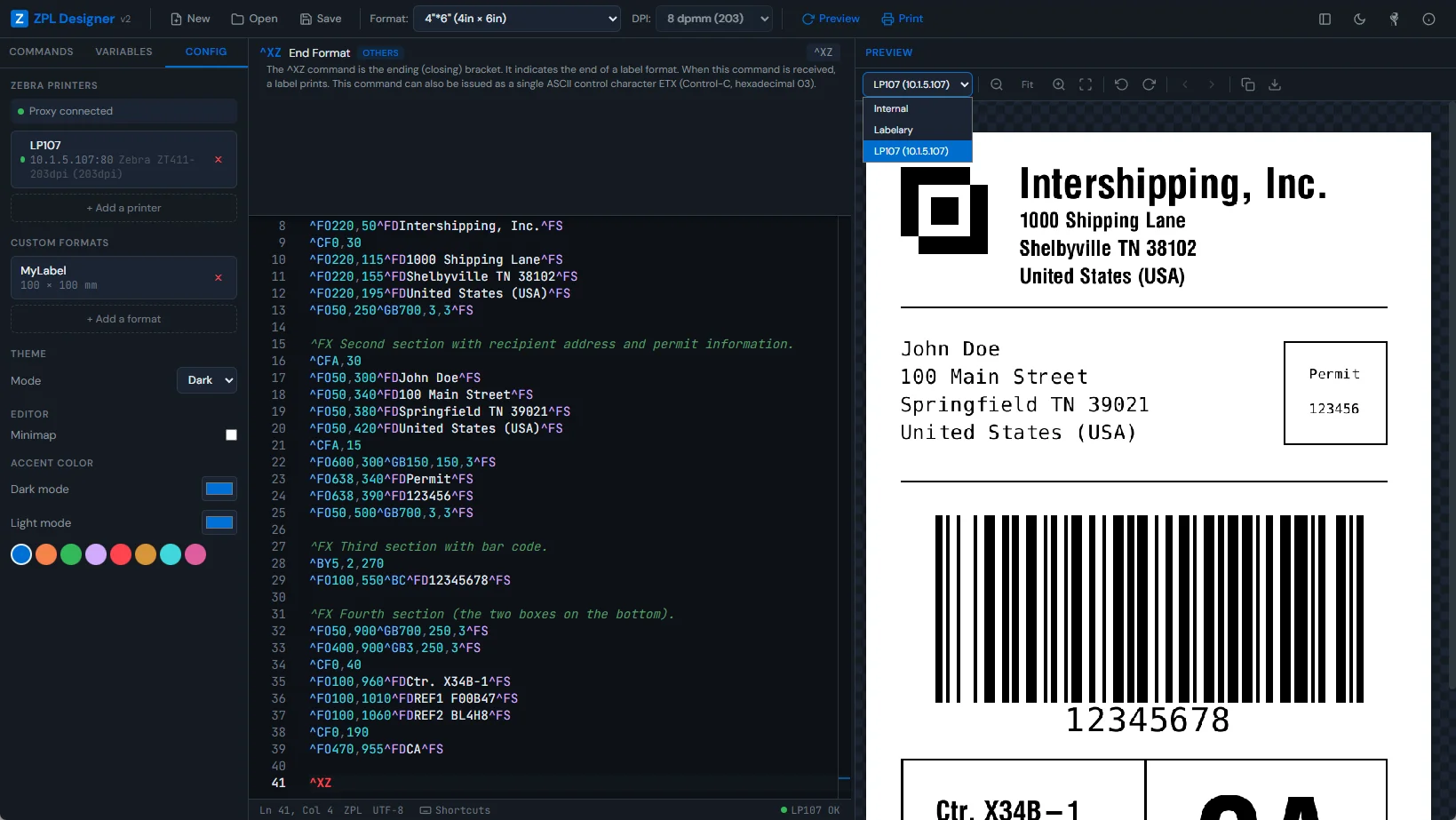Zoom in the label preview
Screen dimensions: 1456x820
tap(1058, 84)
